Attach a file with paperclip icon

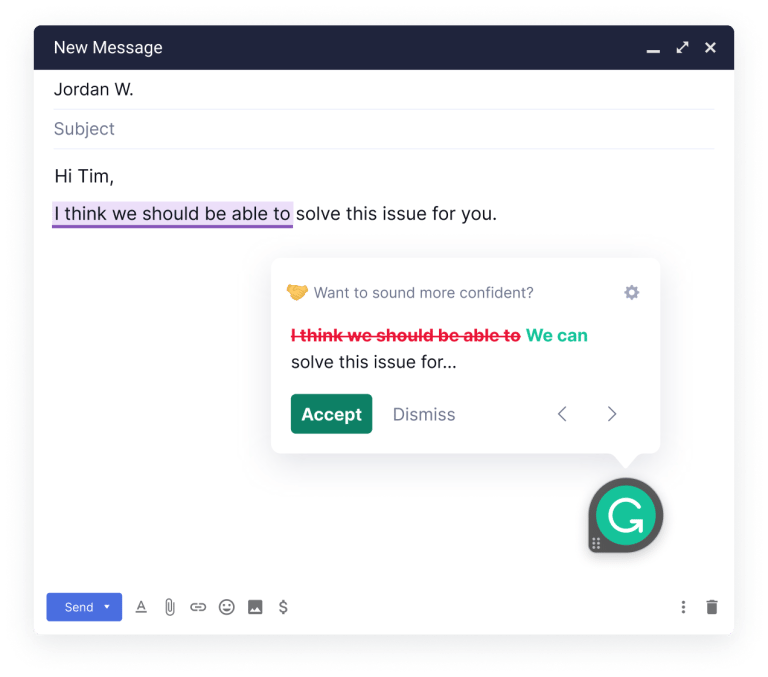point(169,607)
